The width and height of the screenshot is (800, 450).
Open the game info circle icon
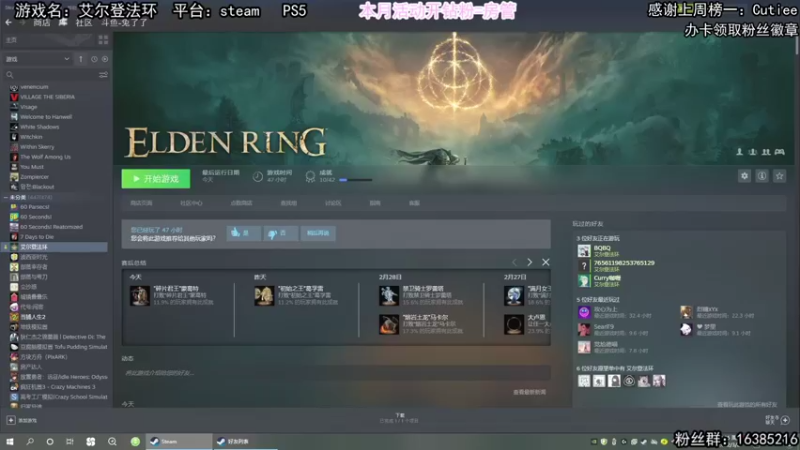[762, 176]
